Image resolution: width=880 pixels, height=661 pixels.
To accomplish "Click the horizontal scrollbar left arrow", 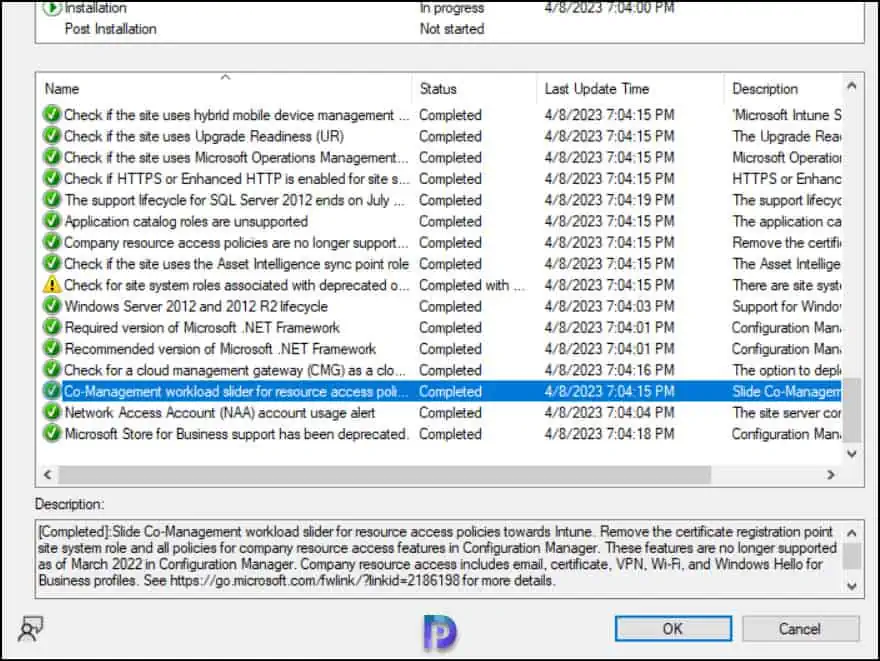I will [48, 475].
